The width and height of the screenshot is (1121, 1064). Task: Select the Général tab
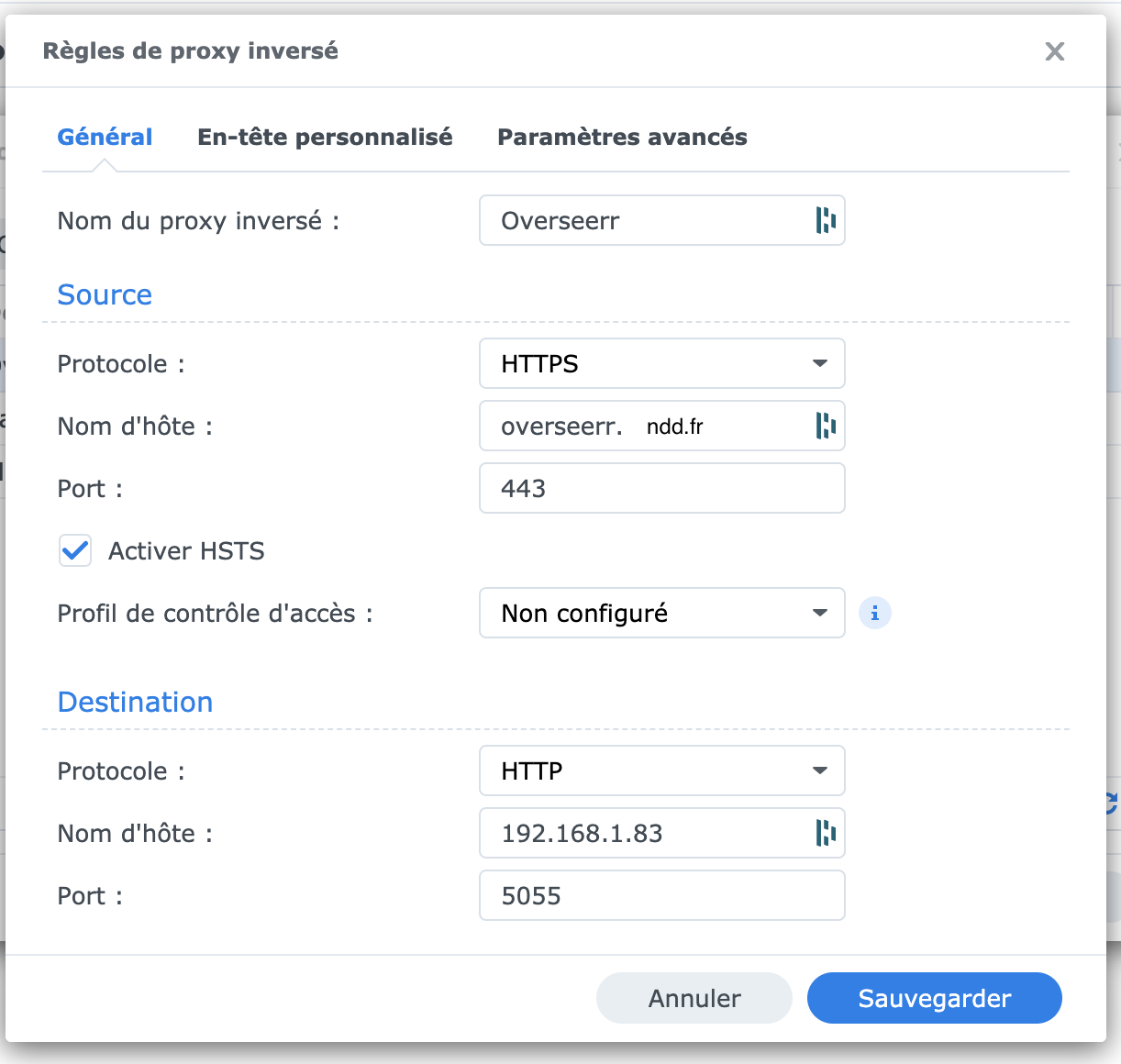click(105, 138)
